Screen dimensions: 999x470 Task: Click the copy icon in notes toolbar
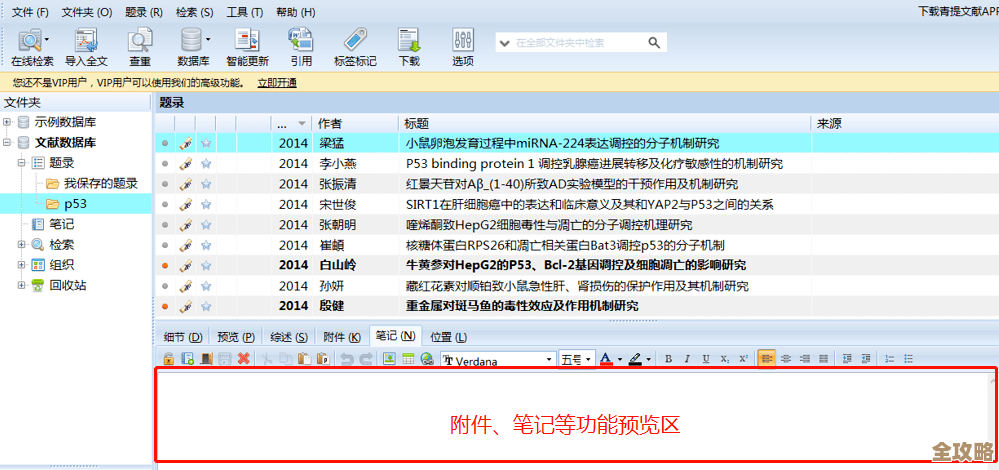(286, 359)
